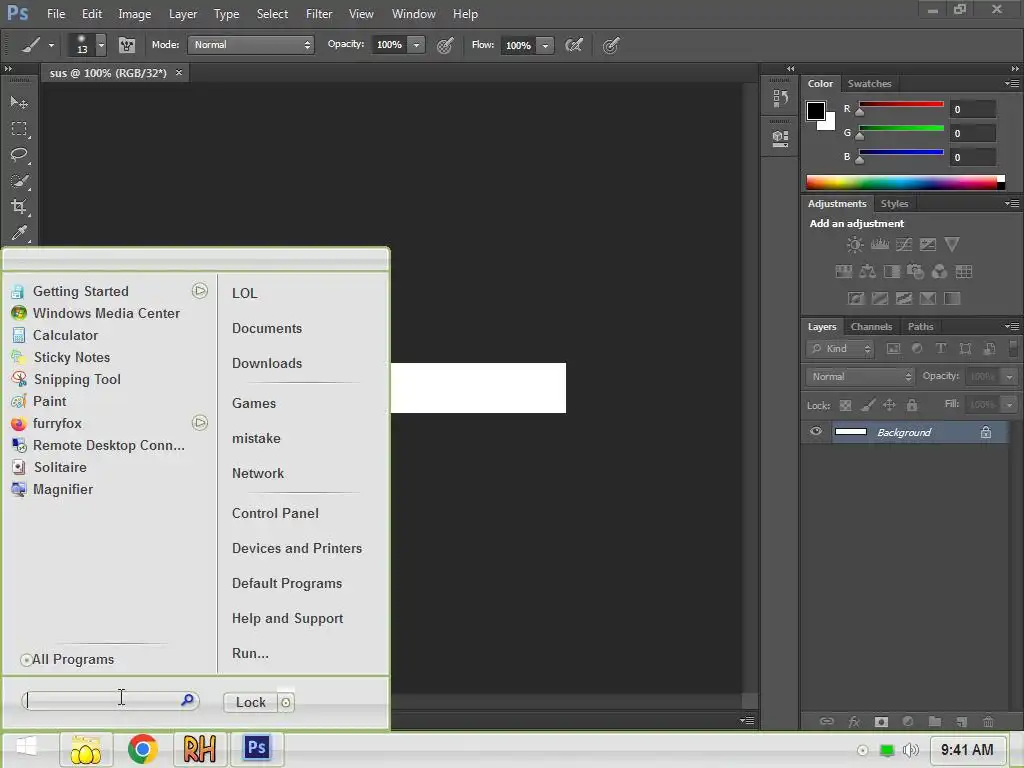
Task: Open the tool preset picker arrow
Action: click(51, 46)
